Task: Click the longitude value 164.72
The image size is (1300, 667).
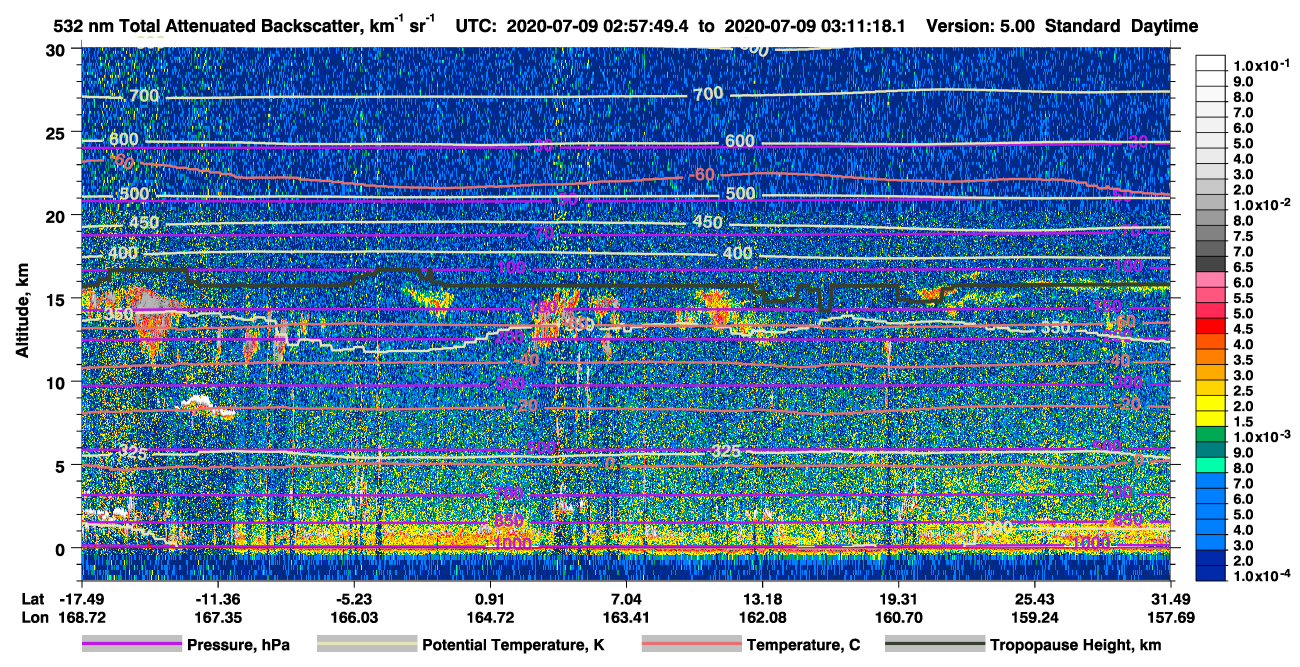Action: [490, 617]
